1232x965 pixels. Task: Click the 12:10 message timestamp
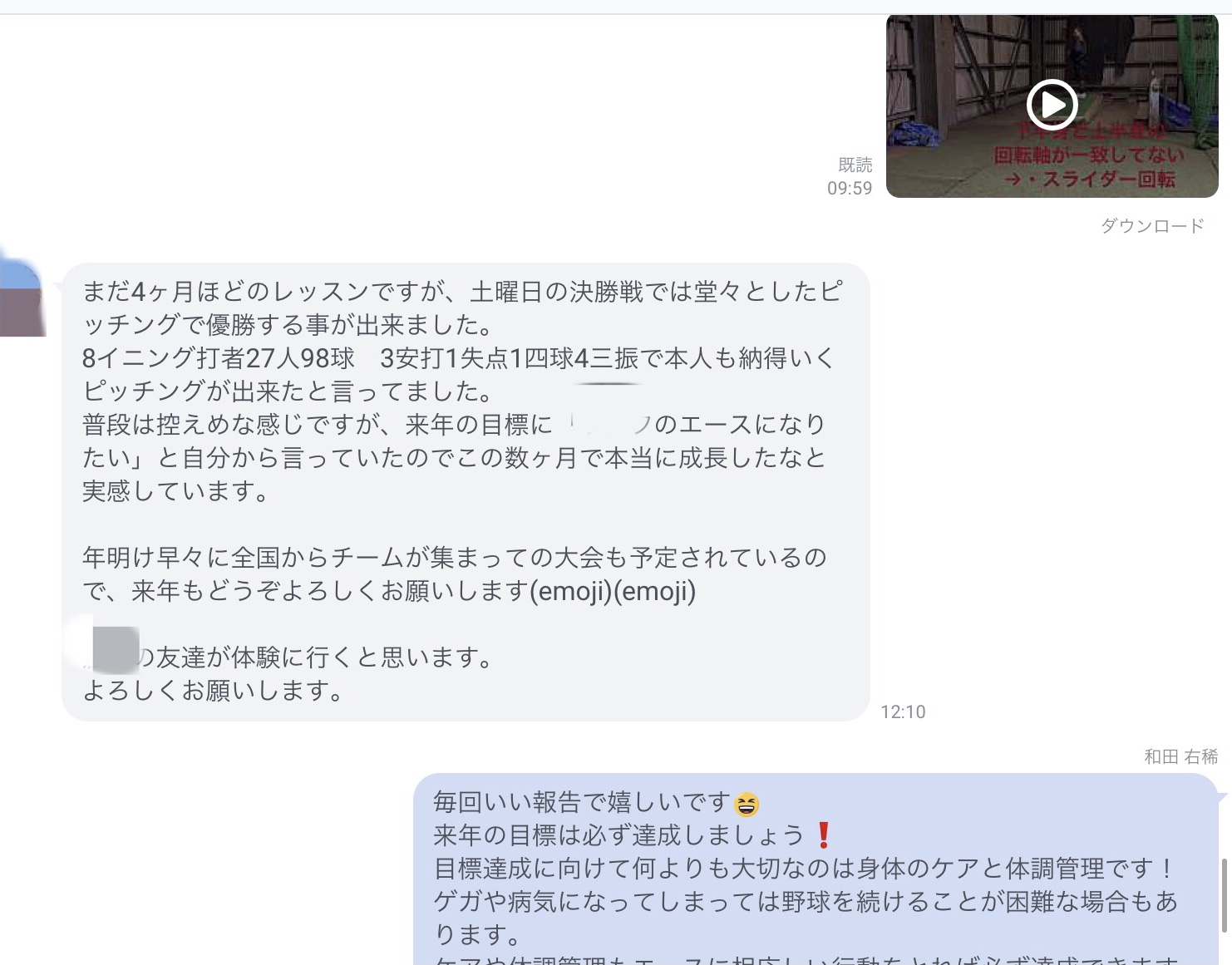pos(903,711)
